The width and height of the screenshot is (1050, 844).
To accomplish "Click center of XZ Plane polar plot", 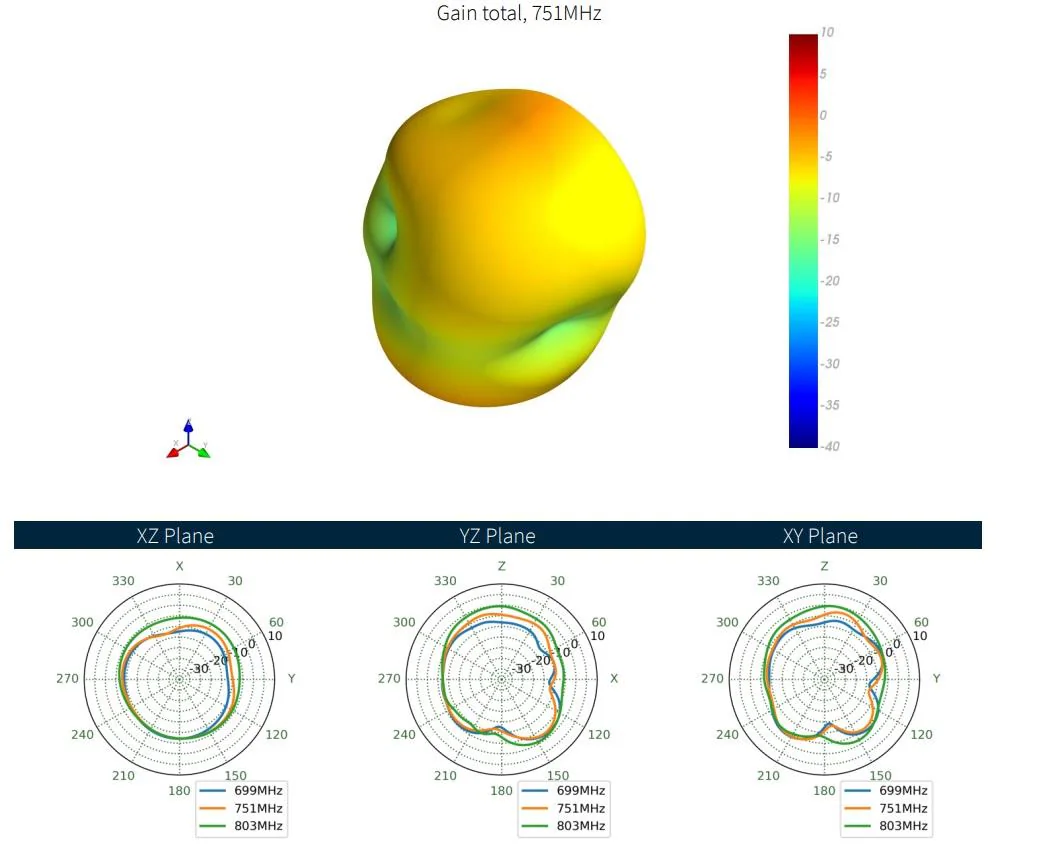I will (x=179, y=679).
